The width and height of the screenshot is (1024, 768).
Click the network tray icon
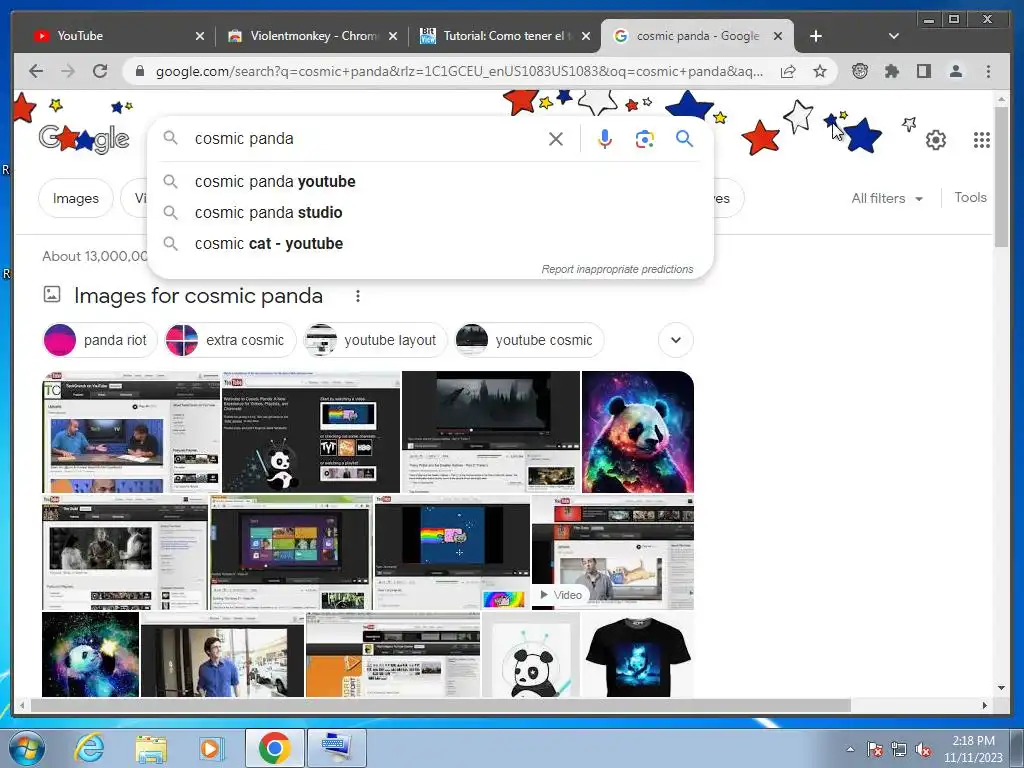click(x=899, y=750)
